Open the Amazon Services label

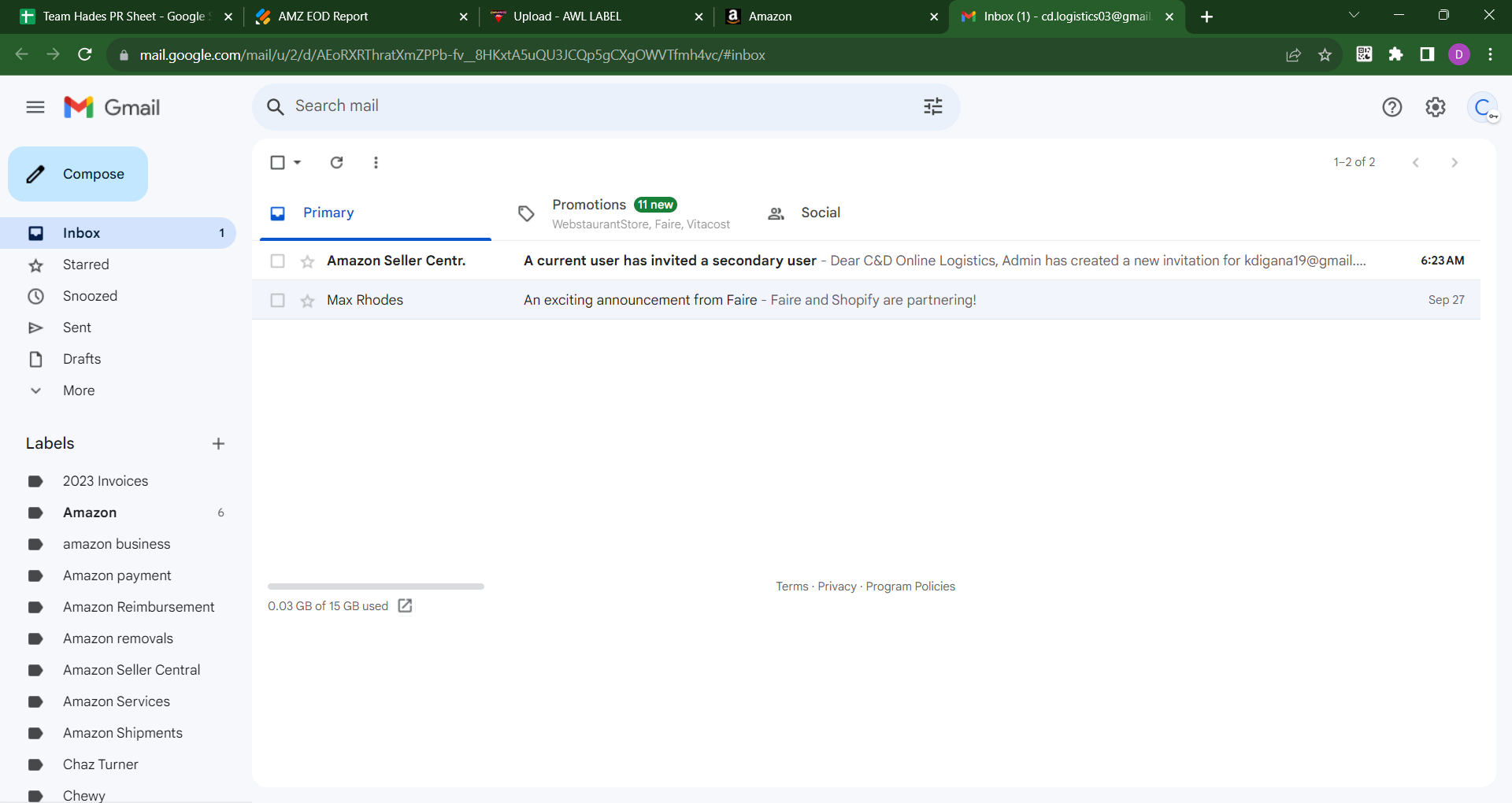click(x=118, y=701)
